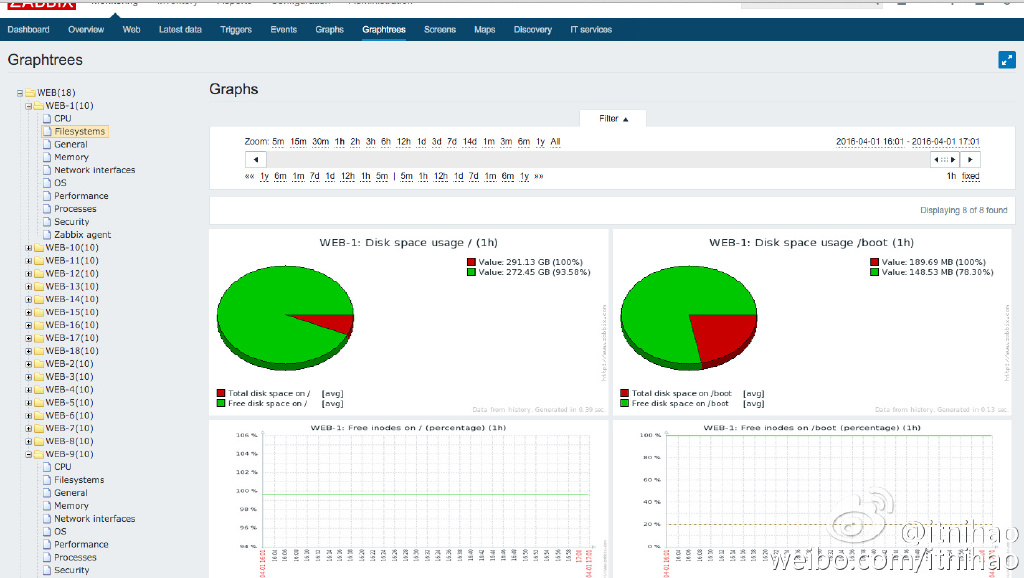Click the Free inodes on / graph

(x=409, y=500)
